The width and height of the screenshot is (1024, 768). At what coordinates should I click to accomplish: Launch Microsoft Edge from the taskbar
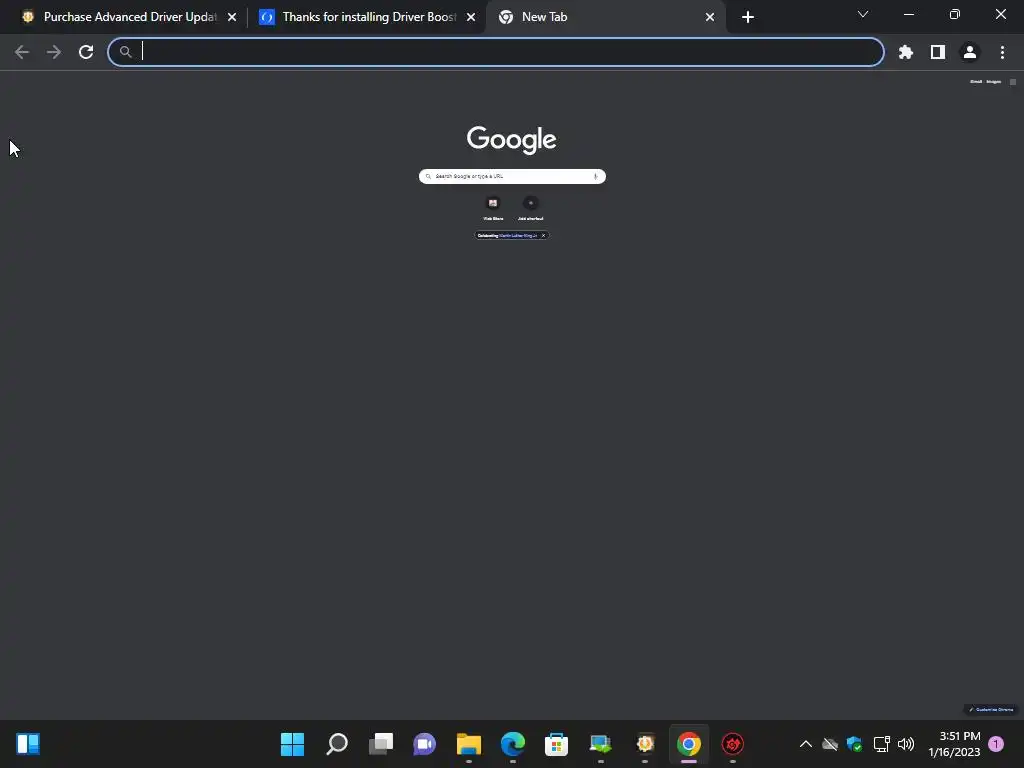pos(513,744)
